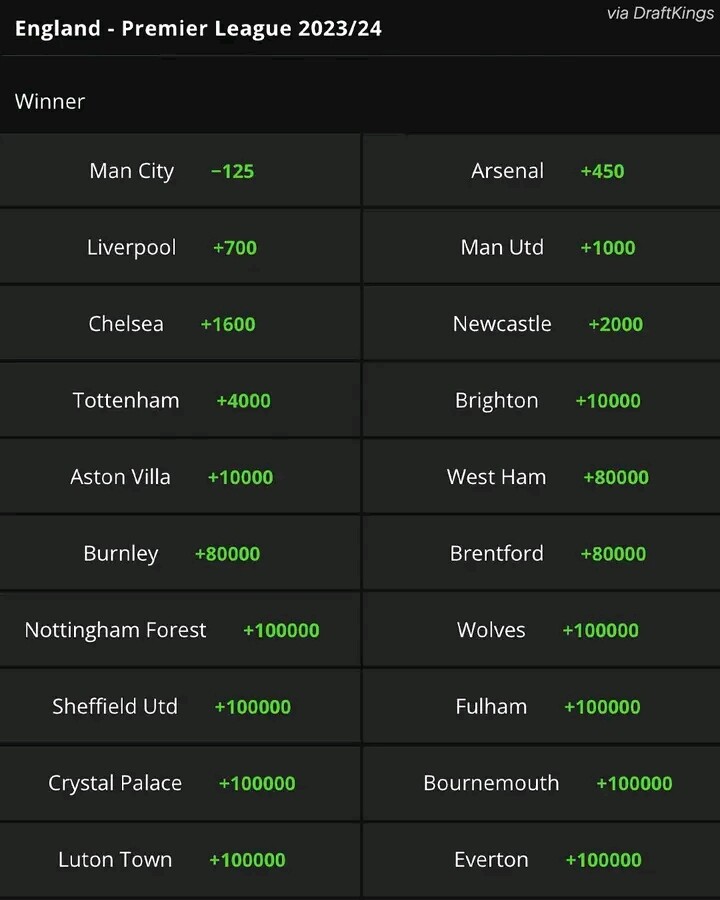
Task: Select Man Utd +1000 odds
Action: [x=541, y=247]
